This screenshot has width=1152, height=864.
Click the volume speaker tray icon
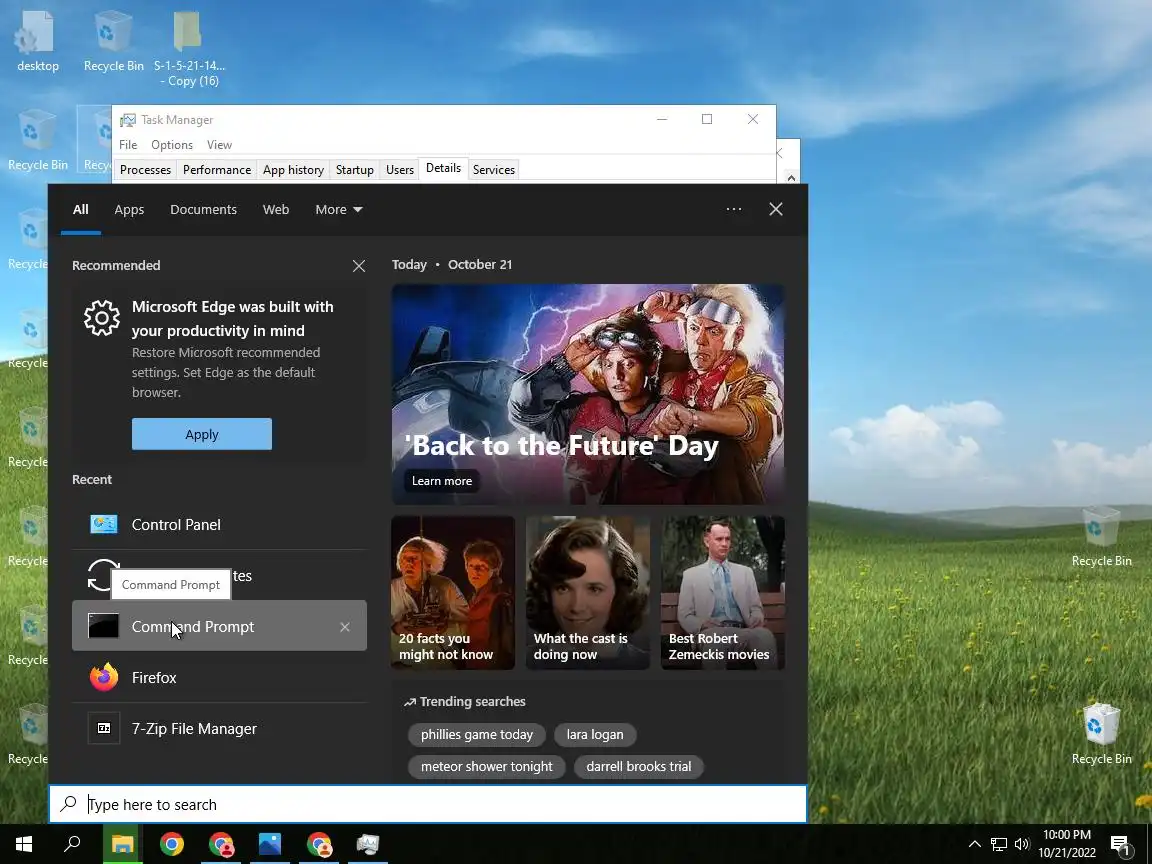coord(1022,844)
